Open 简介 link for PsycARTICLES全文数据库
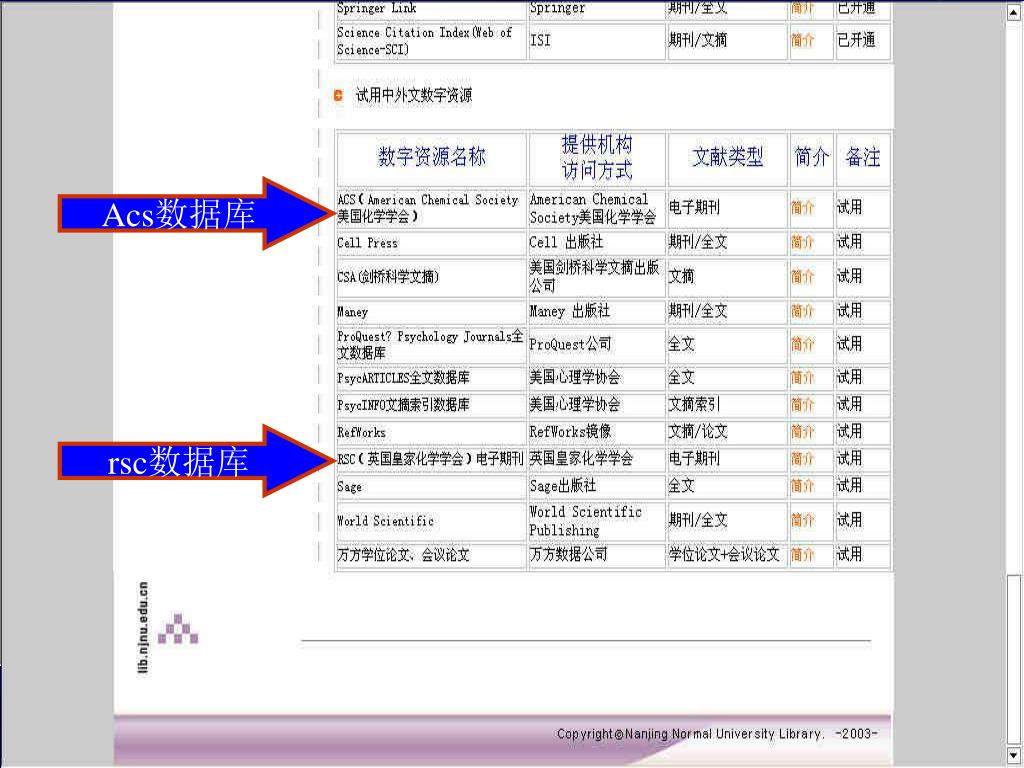The image size is (1024, 768). point(803,377)
